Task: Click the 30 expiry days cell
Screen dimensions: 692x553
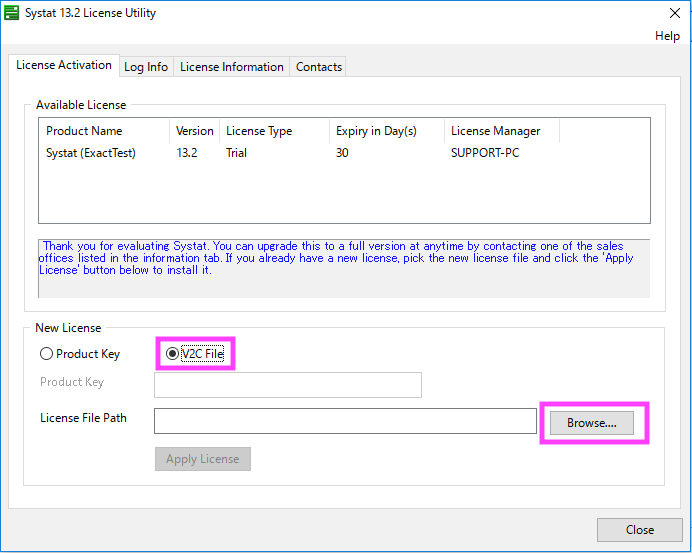Action: [342, 153]
